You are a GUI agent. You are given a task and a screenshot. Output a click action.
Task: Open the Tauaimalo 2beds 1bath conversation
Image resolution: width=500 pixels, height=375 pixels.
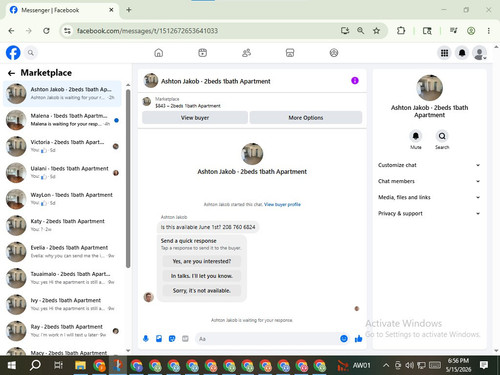pos(62,278)
